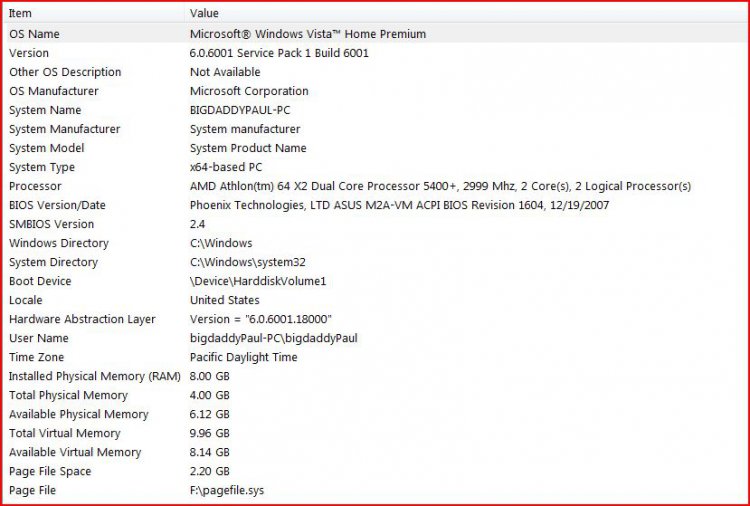Click the '\Device\HarddiskVolume1' value
The width and height of the screenshot is (750, 506).
pos(258,281)
